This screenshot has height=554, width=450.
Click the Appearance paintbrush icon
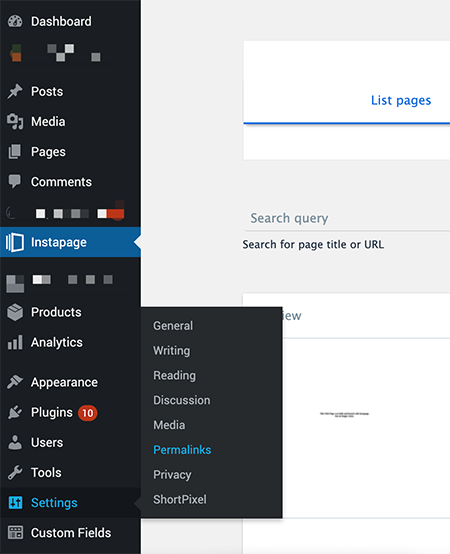(15, 382)
